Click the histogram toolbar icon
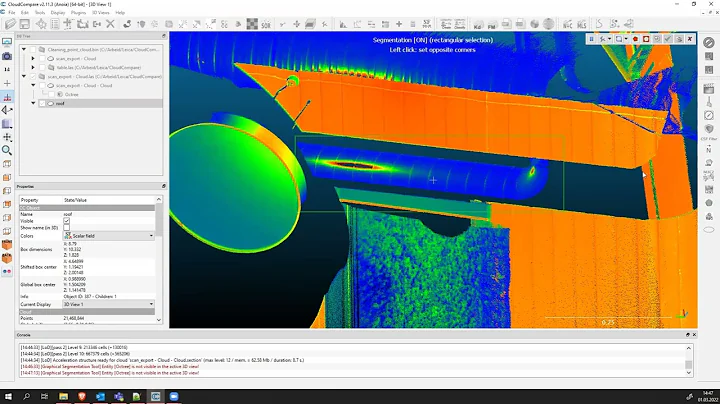Screen dimensions: 720x404 (x=343, y=24)
